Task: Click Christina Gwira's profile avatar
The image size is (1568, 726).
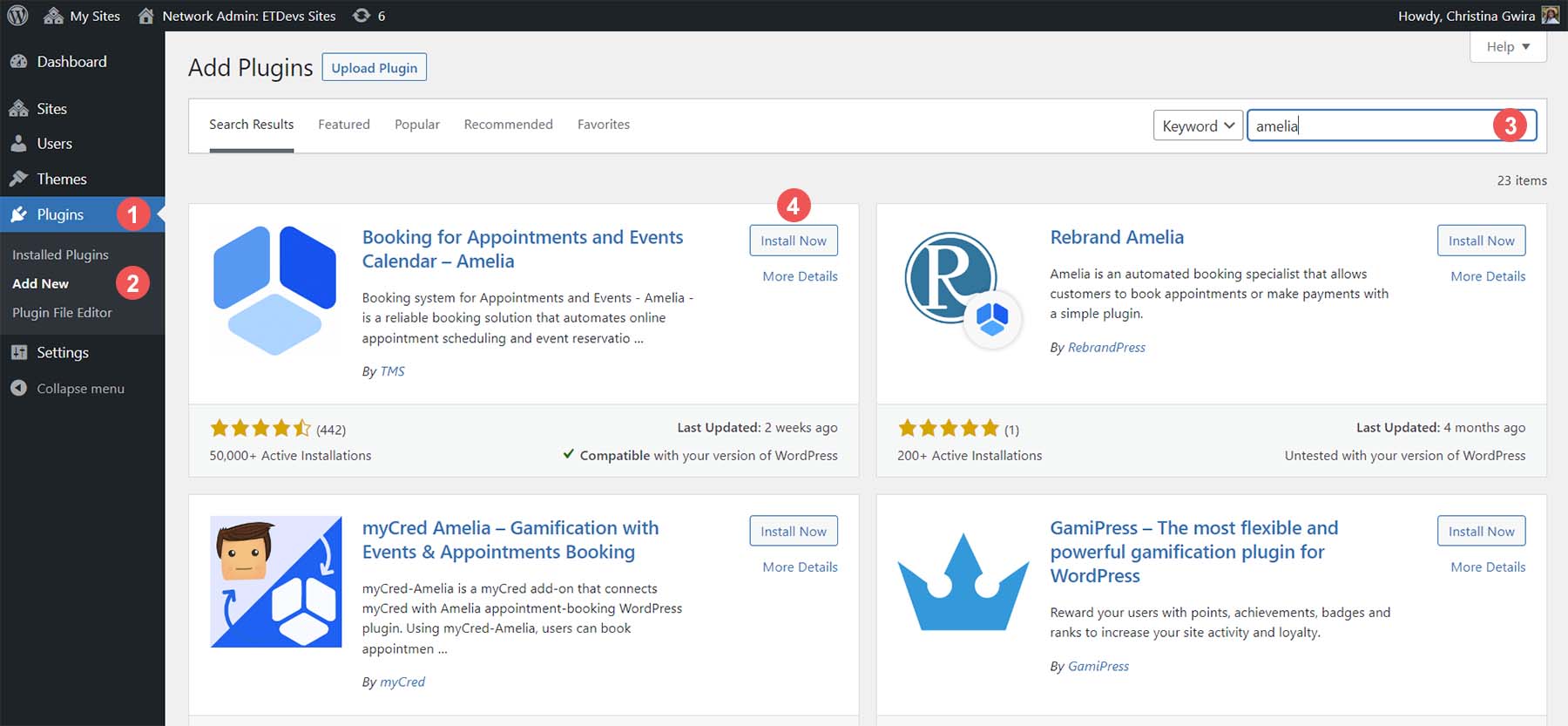Action: 1550,16
